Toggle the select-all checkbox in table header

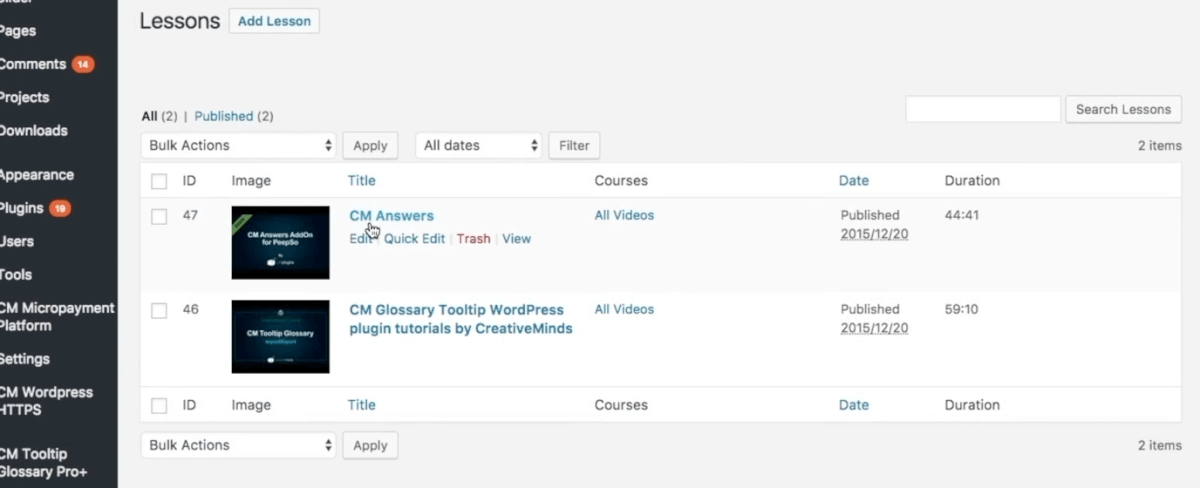[x=159, y=181]
